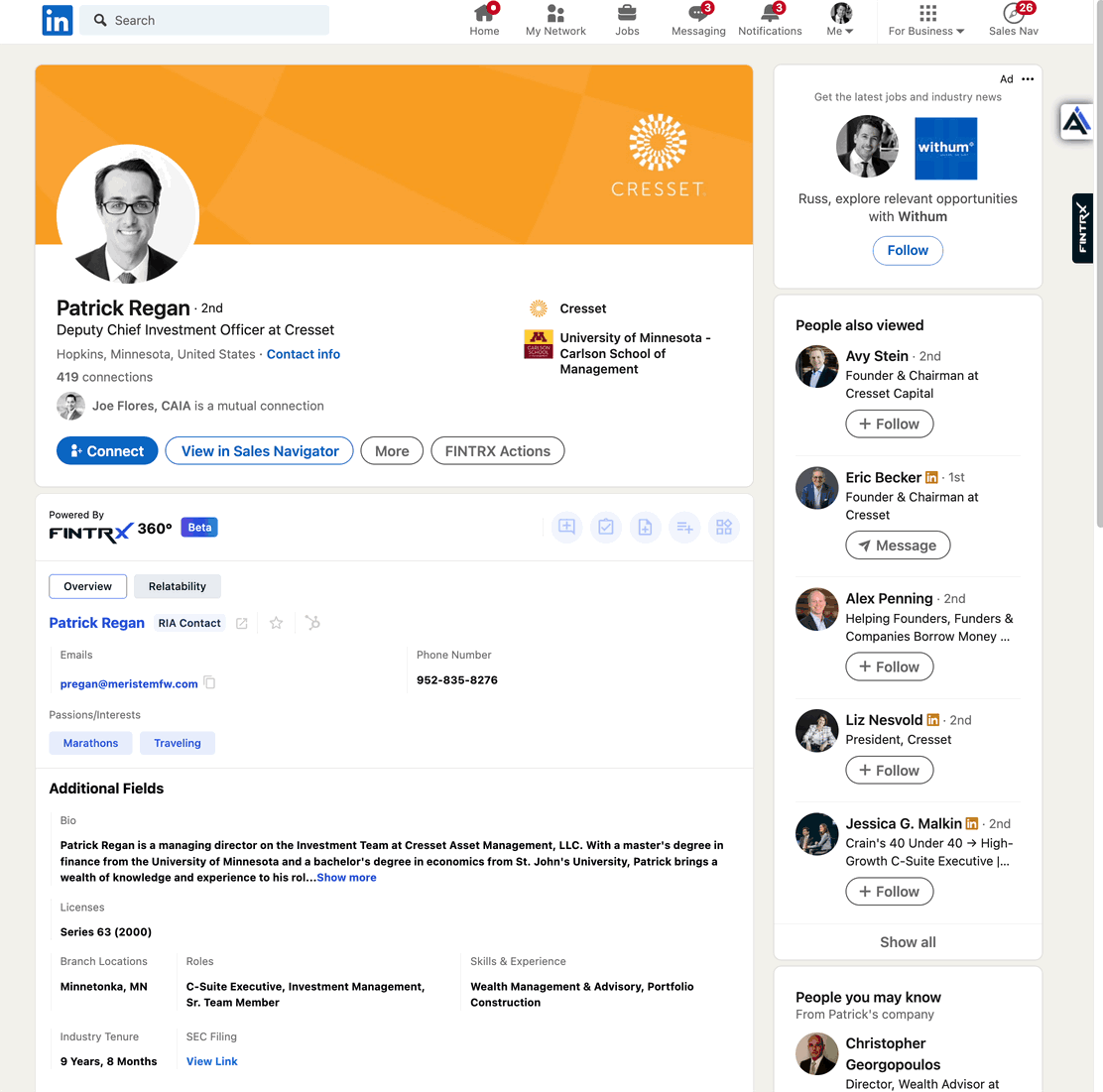Open My Network icon
Viewport: 1103px width, 1092px height.
coord(555,13)
